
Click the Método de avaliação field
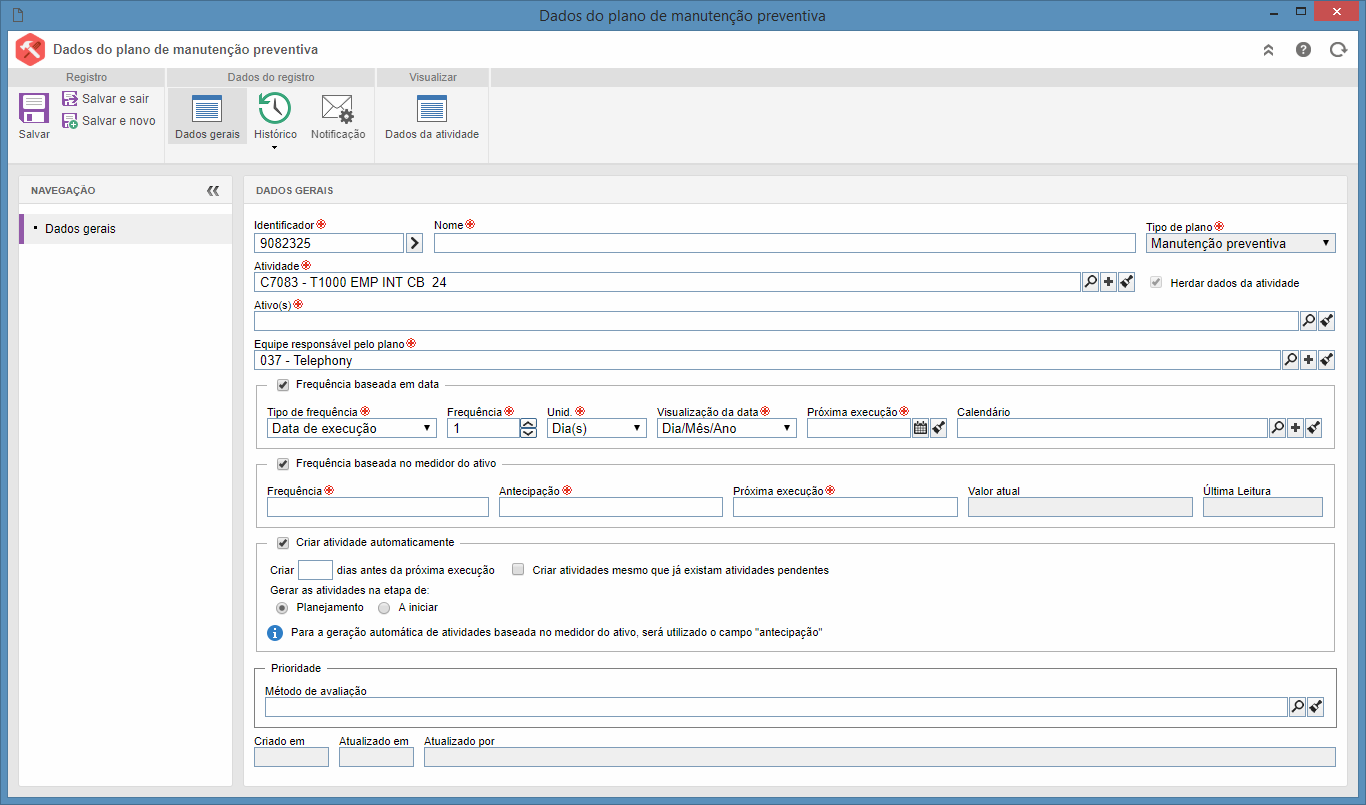pyautogui.click(x=776, y=707)
